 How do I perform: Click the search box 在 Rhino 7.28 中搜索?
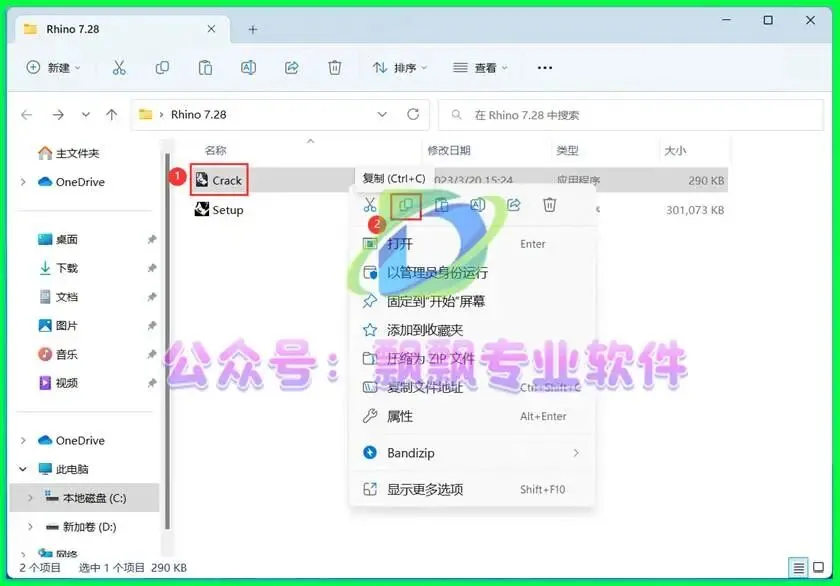631,115
